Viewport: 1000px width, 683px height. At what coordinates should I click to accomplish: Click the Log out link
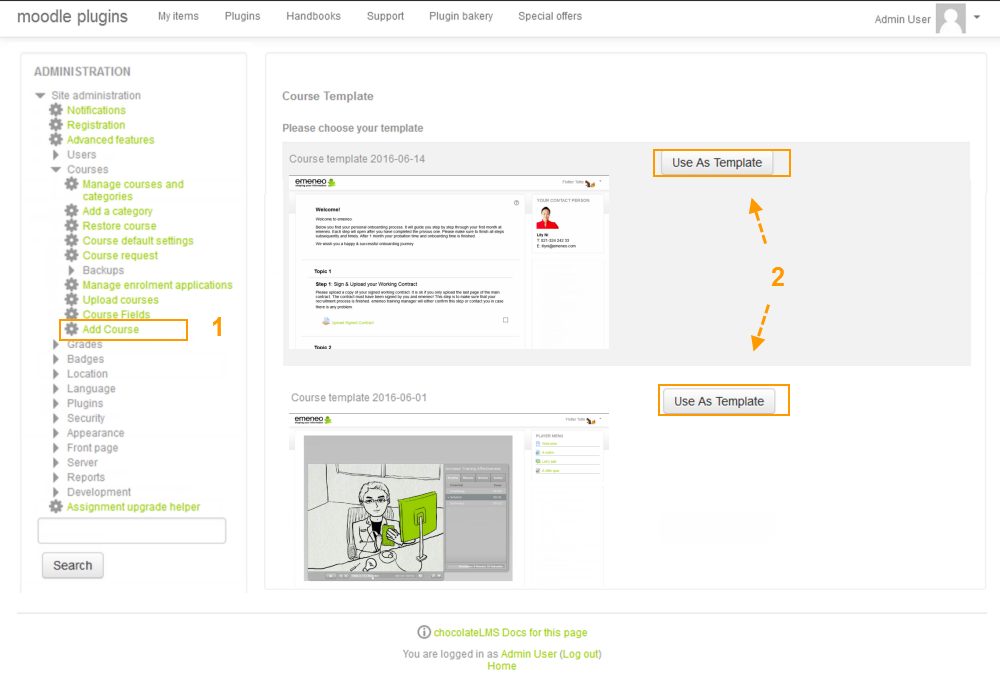tap(580, 654)
